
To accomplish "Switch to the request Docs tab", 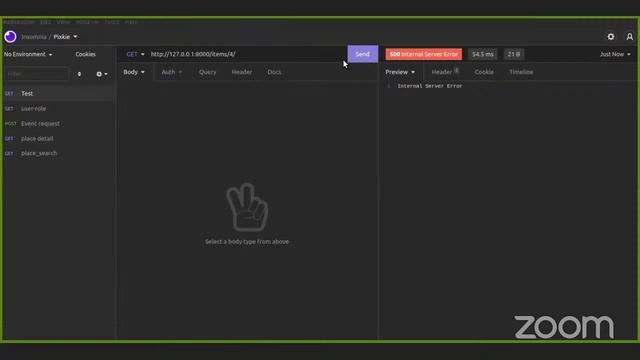I will coord(274,72).
